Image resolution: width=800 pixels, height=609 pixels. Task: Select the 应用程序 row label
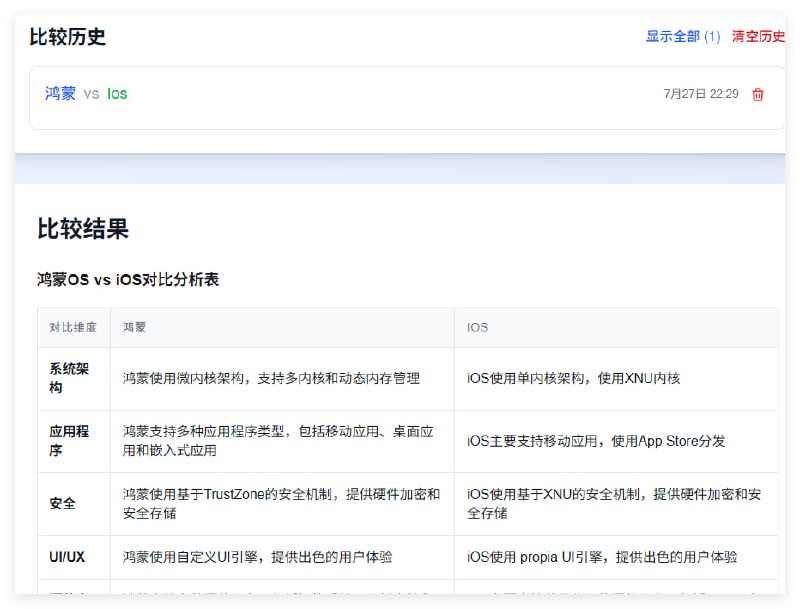69,441
